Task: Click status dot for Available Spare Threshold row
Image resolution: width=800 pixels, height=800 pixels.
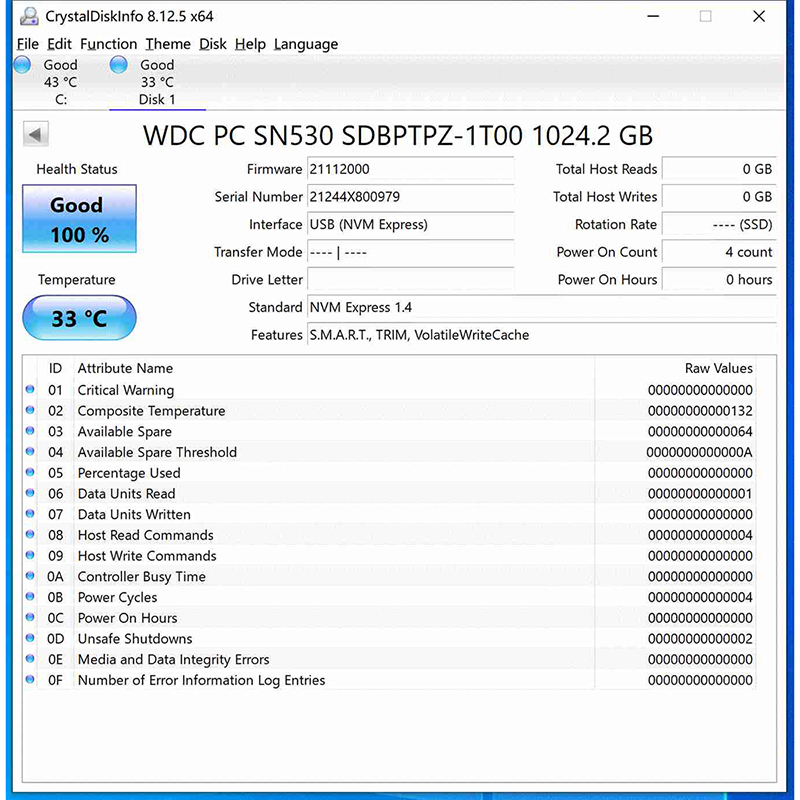Action: pyautogui.click(x=30, y=451)
